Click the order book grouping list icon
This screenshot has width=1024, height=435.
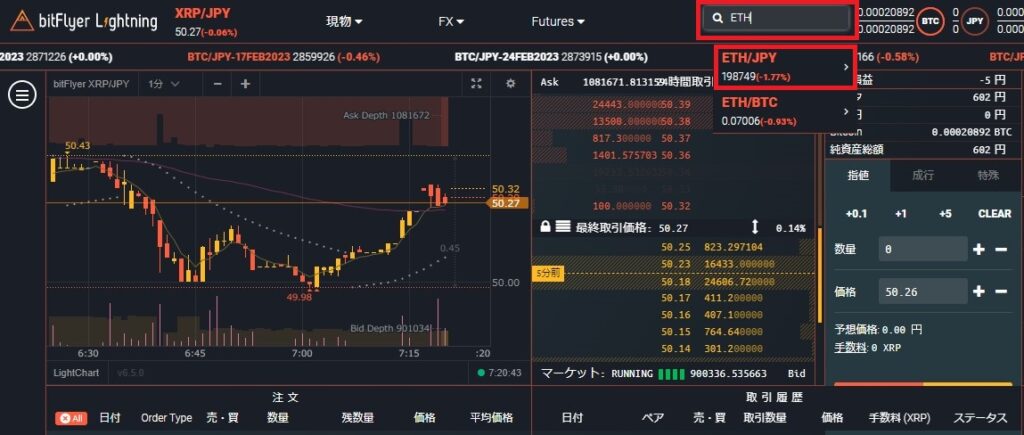[562, 227]
